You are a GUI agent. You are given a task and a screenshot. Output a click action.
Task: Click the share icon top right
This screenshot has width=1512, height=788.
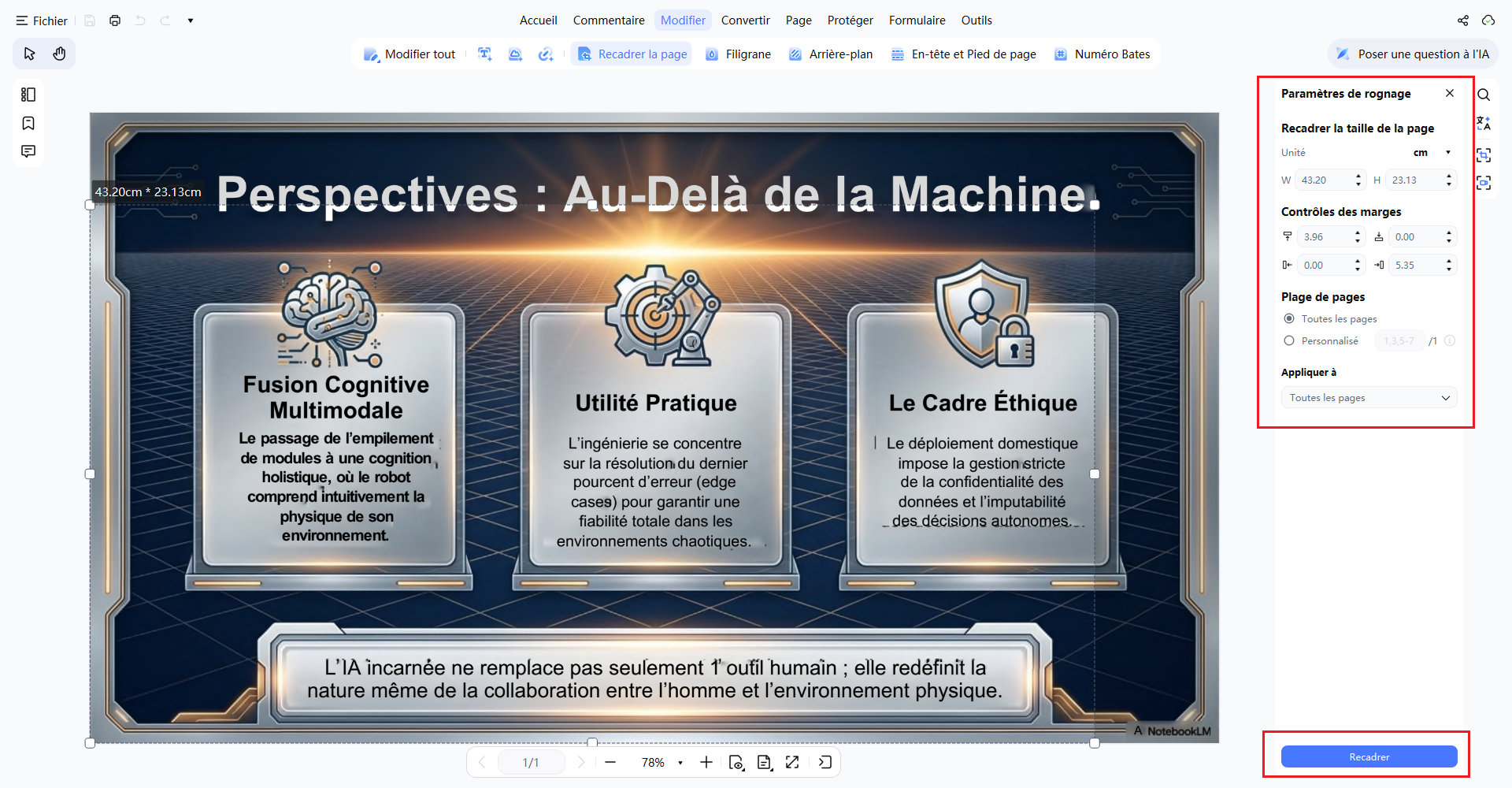1462,20
